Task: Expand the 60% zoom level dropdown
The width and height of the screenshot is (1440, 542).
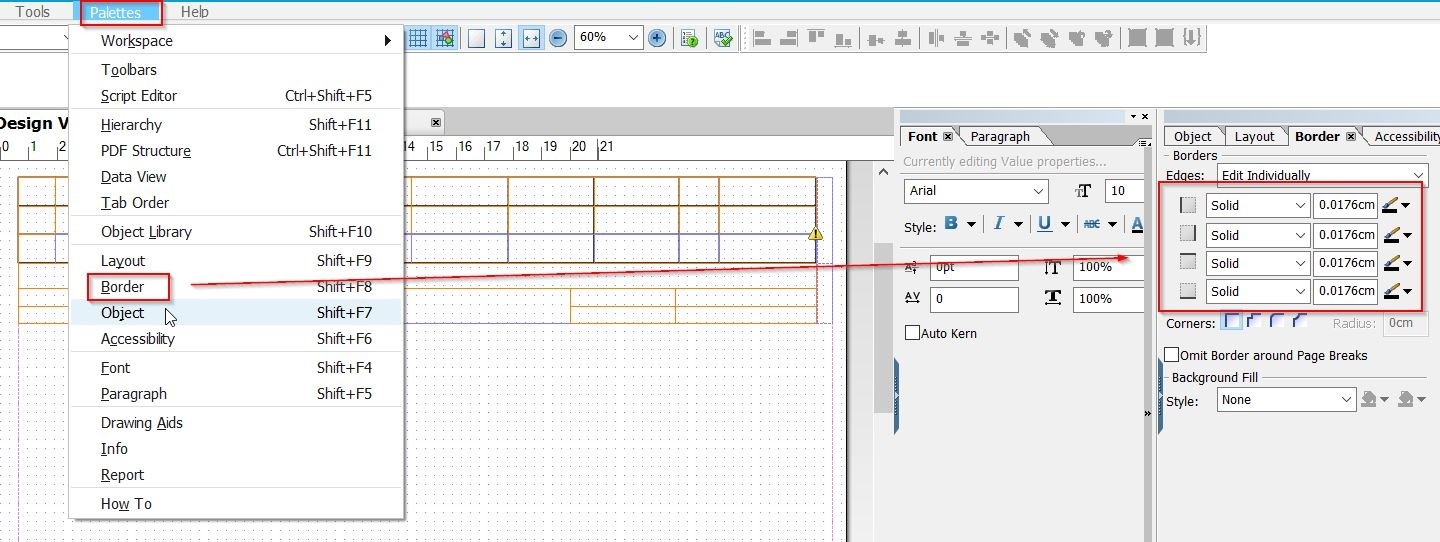Action: (x=608, y=37)
